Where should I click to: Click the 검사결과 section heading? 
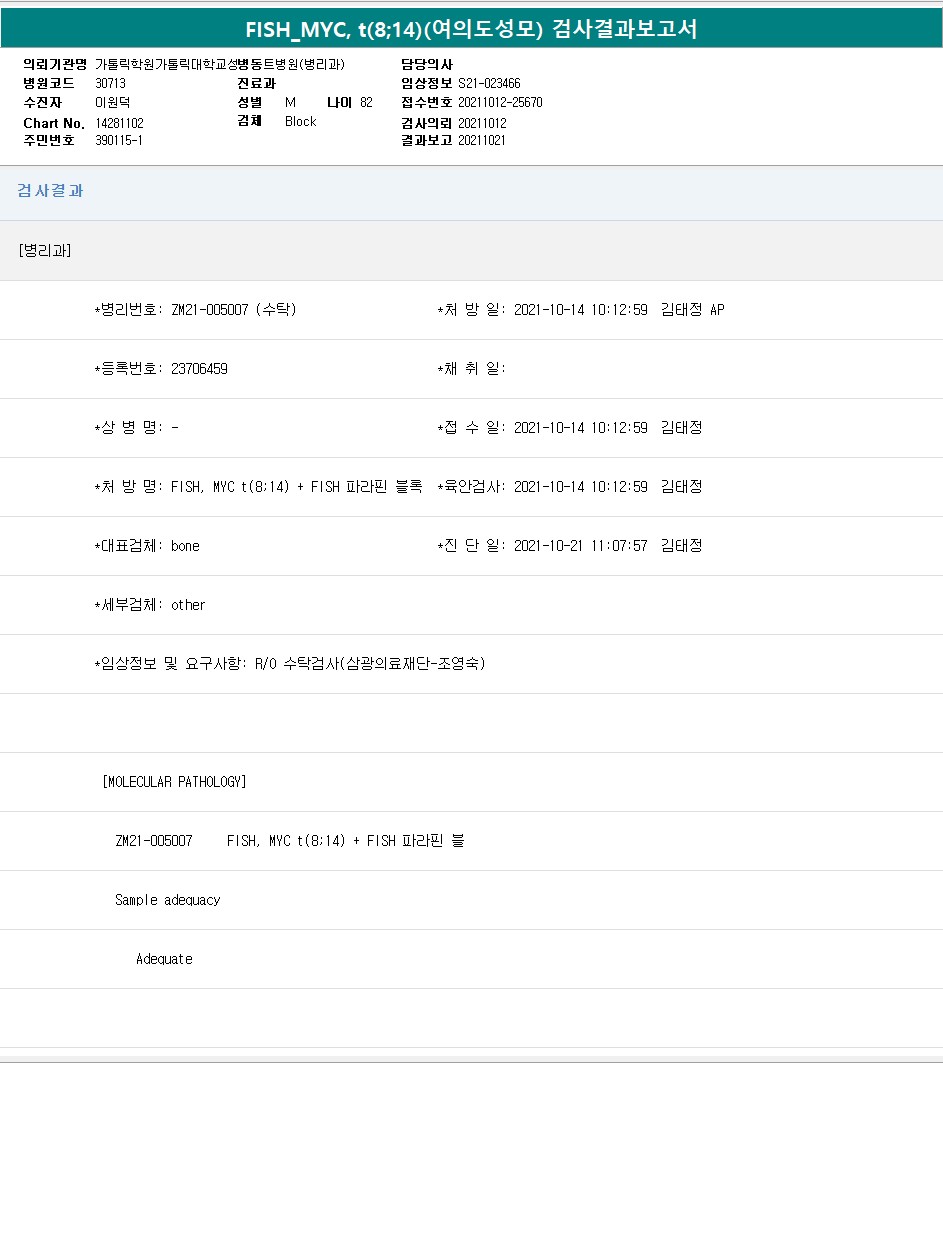(50, 191)
